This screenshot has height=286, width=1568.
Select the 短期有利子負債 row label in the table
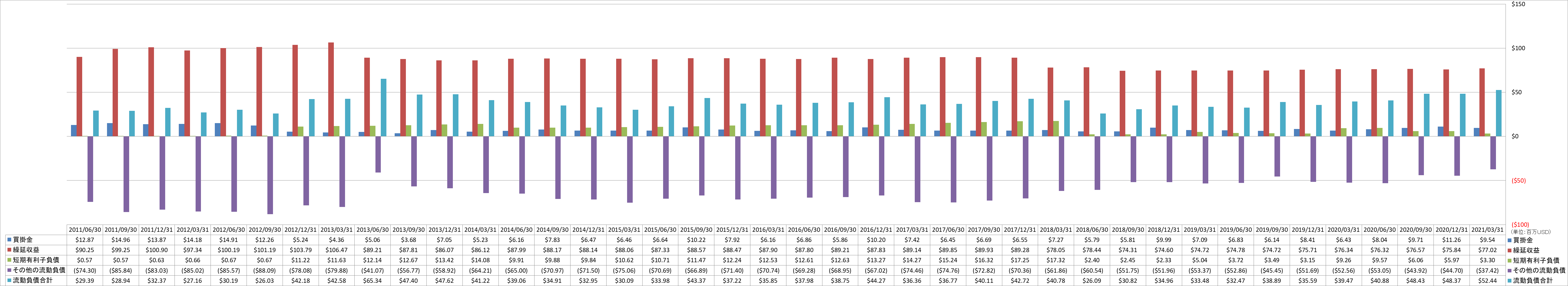[36, 260]
